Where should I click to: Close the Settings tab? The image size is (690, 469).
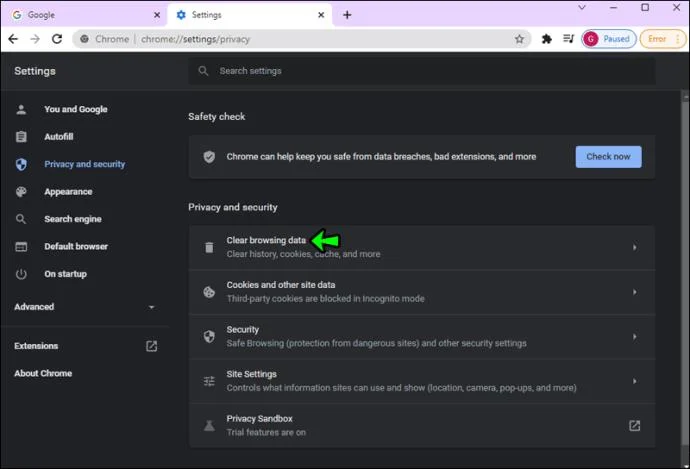(321, 15)
